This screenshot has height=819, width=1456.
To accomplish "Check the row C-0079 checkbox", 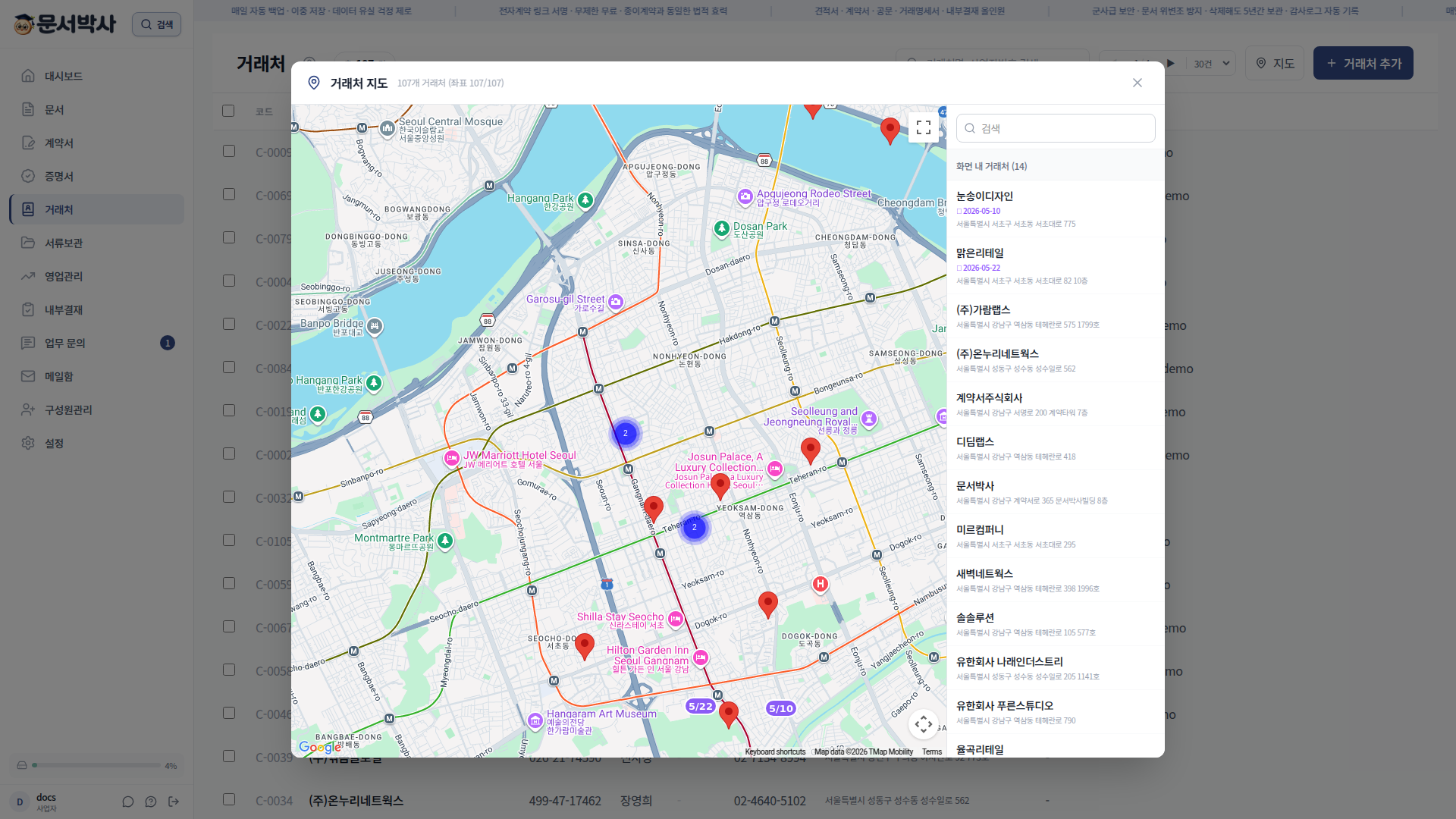I will [x=228, y=237].
